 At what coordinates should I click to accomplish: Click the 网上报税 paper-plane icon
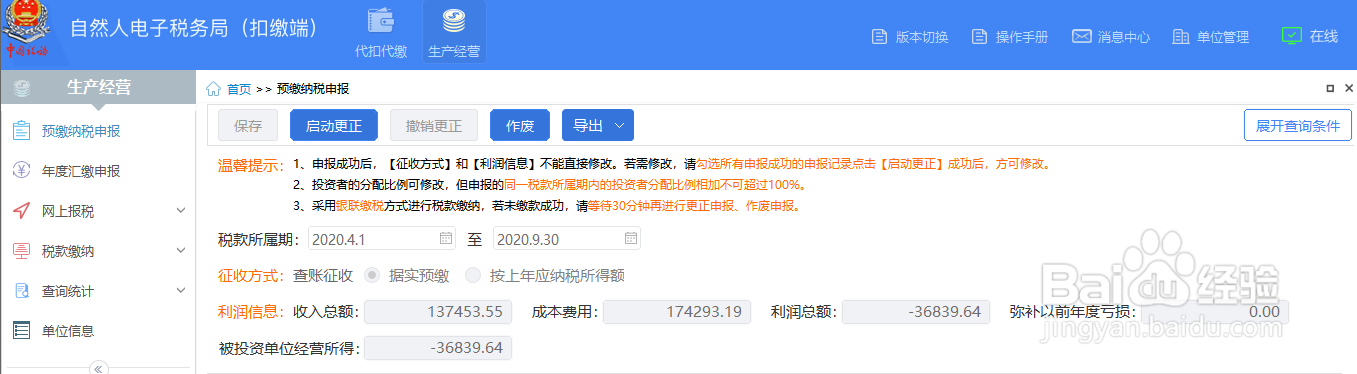pos(21,211)
